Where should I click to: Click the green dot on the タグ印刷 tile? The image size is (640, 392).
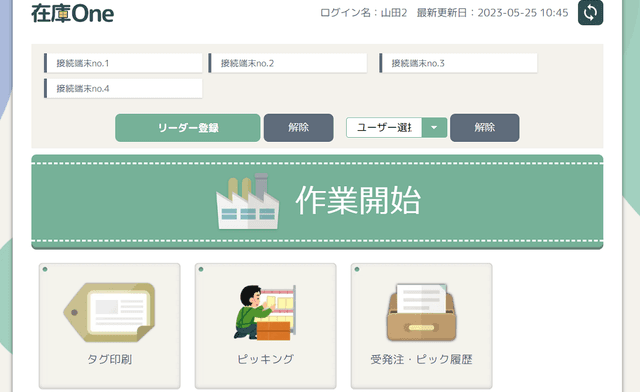click(x=45, y=270)
